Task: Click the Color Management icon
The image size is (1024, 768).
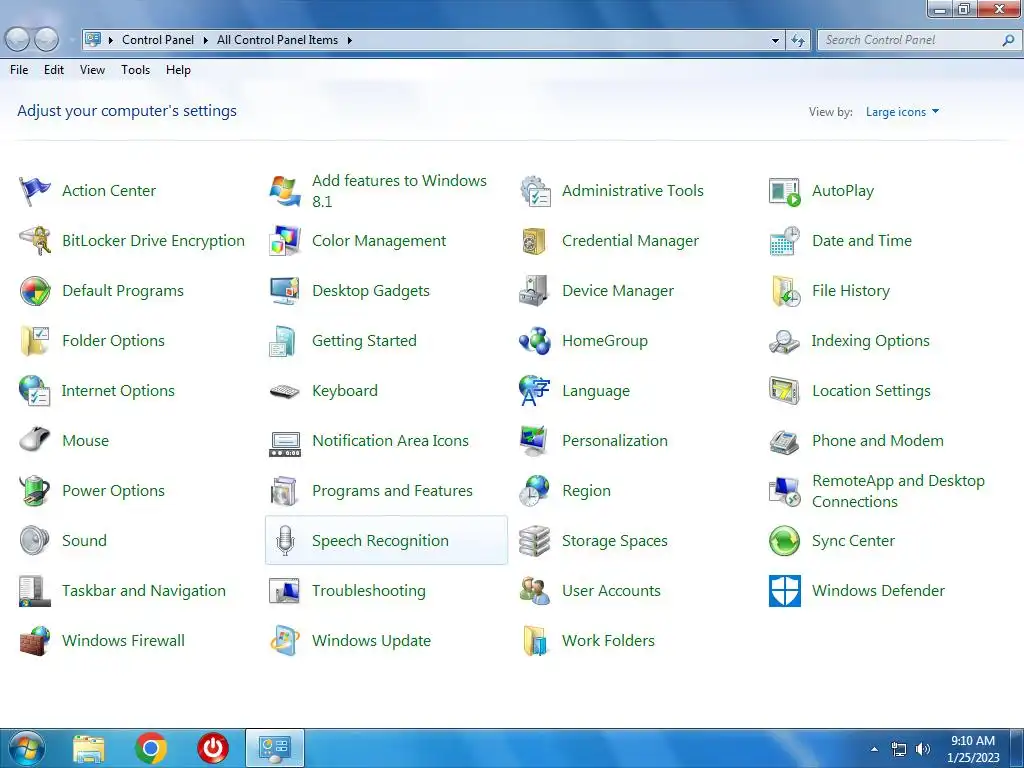Action: 285,241
